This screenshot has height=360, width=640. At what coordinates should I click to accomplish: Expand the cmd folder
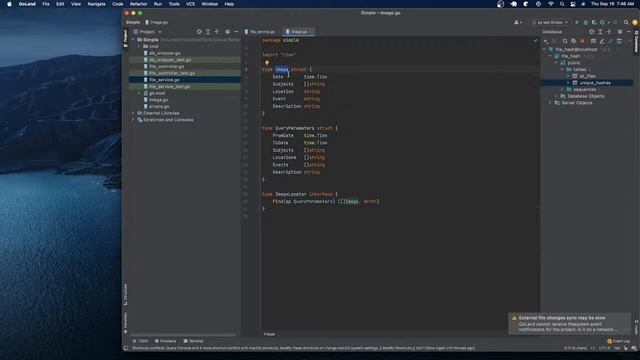pos(139,46)
